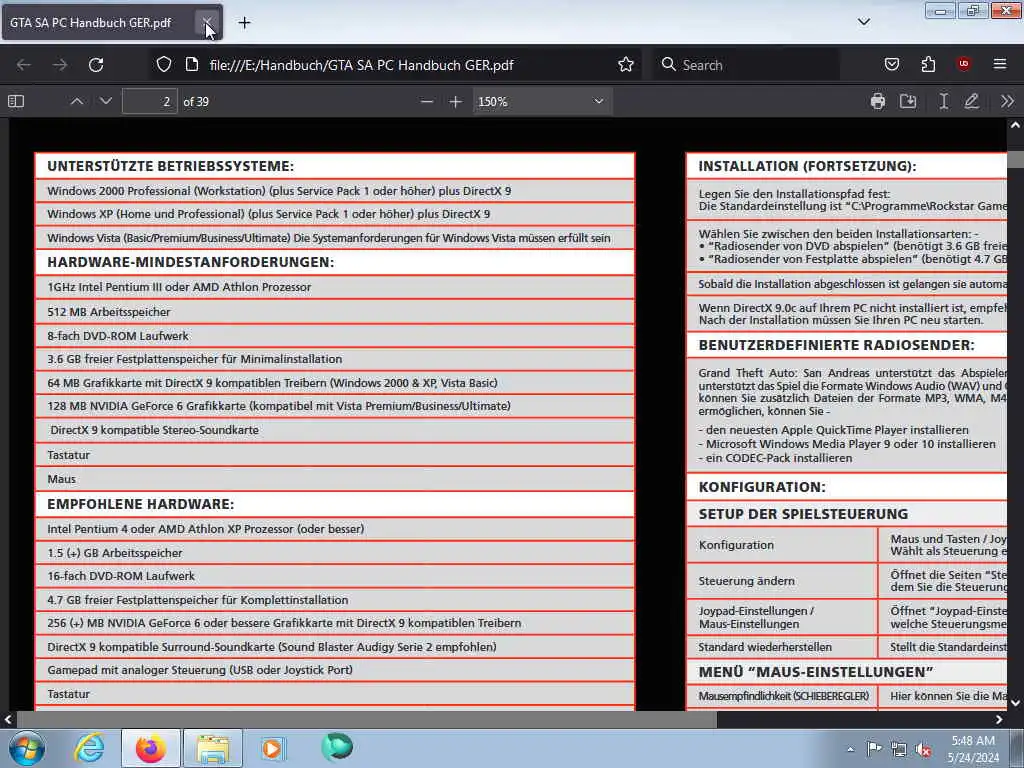Click heading BENUTZERDEFINIERTE RADIOSENDER
Viewport: 1024px width, 768px height.
[x=837, y=345]
